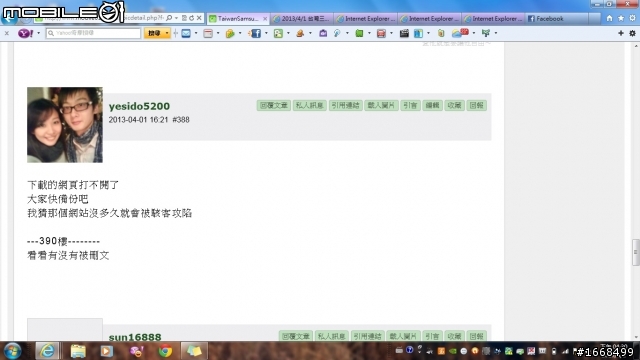Click 引用連結 on yesido5200's post
The image size is (640, 360).
click(x=345, y=105)
